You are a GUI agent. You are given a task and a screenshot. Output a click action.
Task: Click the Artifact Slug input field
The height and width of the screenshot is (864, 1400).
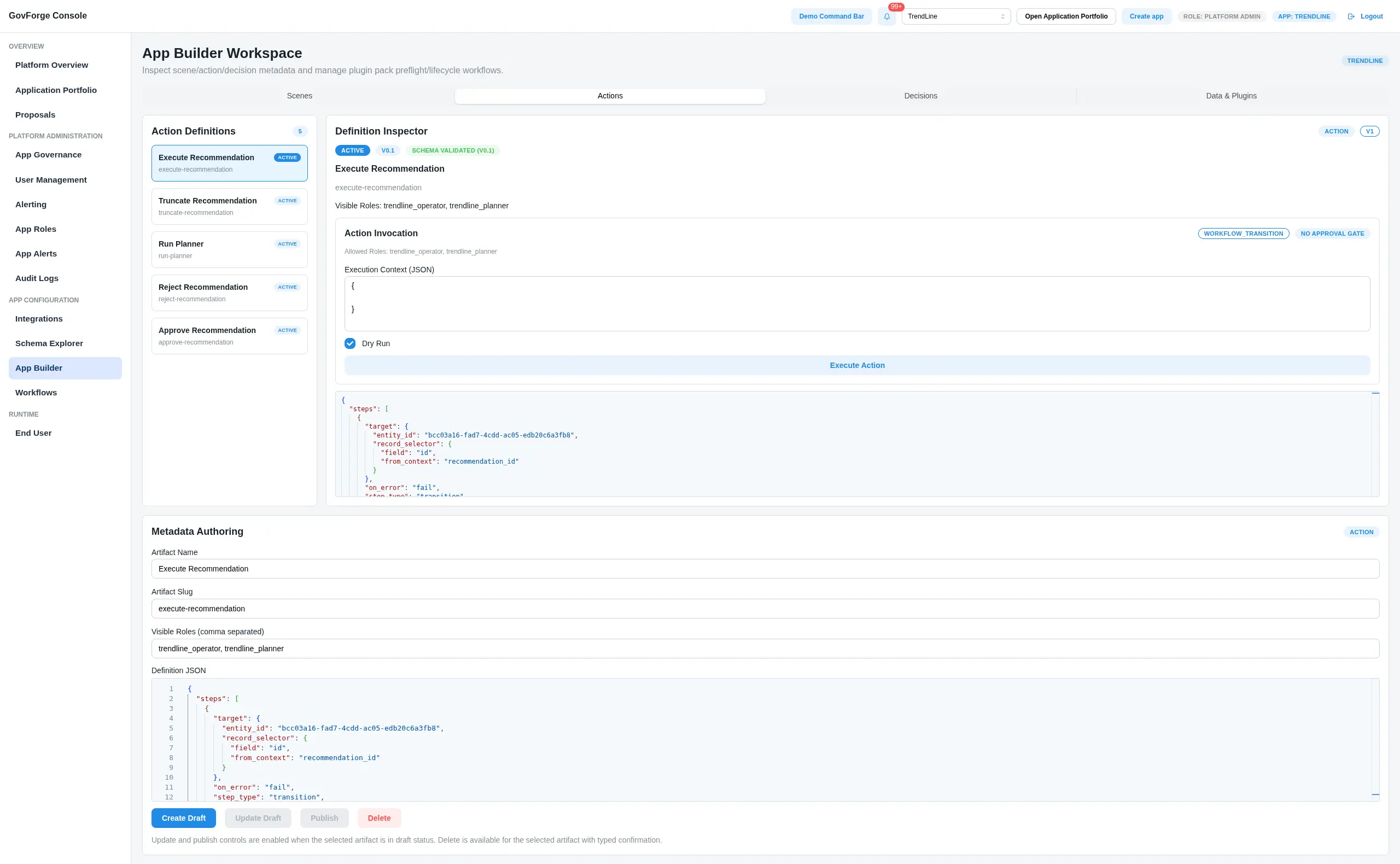765,609
